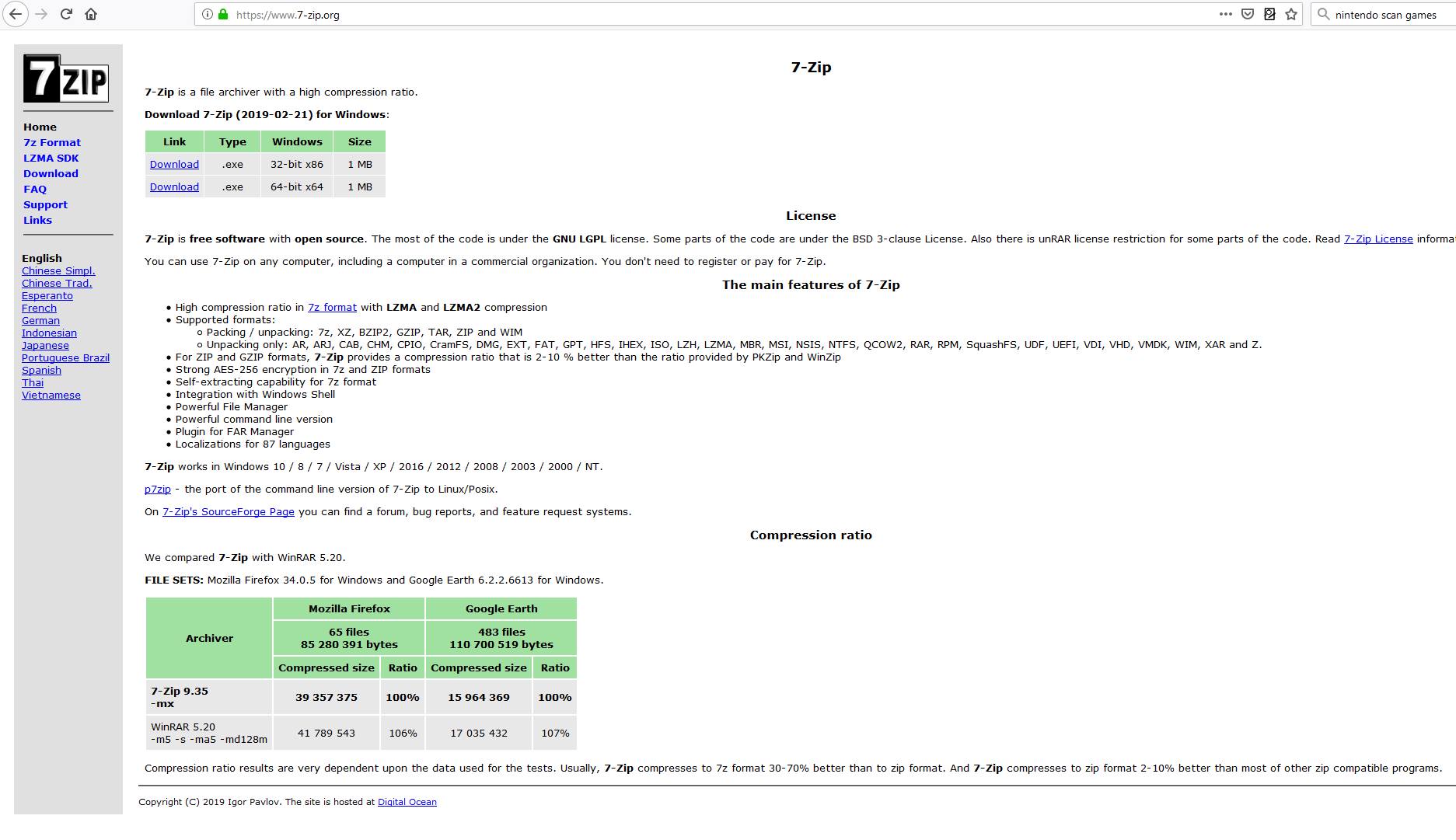Click the 'License' heading

(x=811, y=215)
